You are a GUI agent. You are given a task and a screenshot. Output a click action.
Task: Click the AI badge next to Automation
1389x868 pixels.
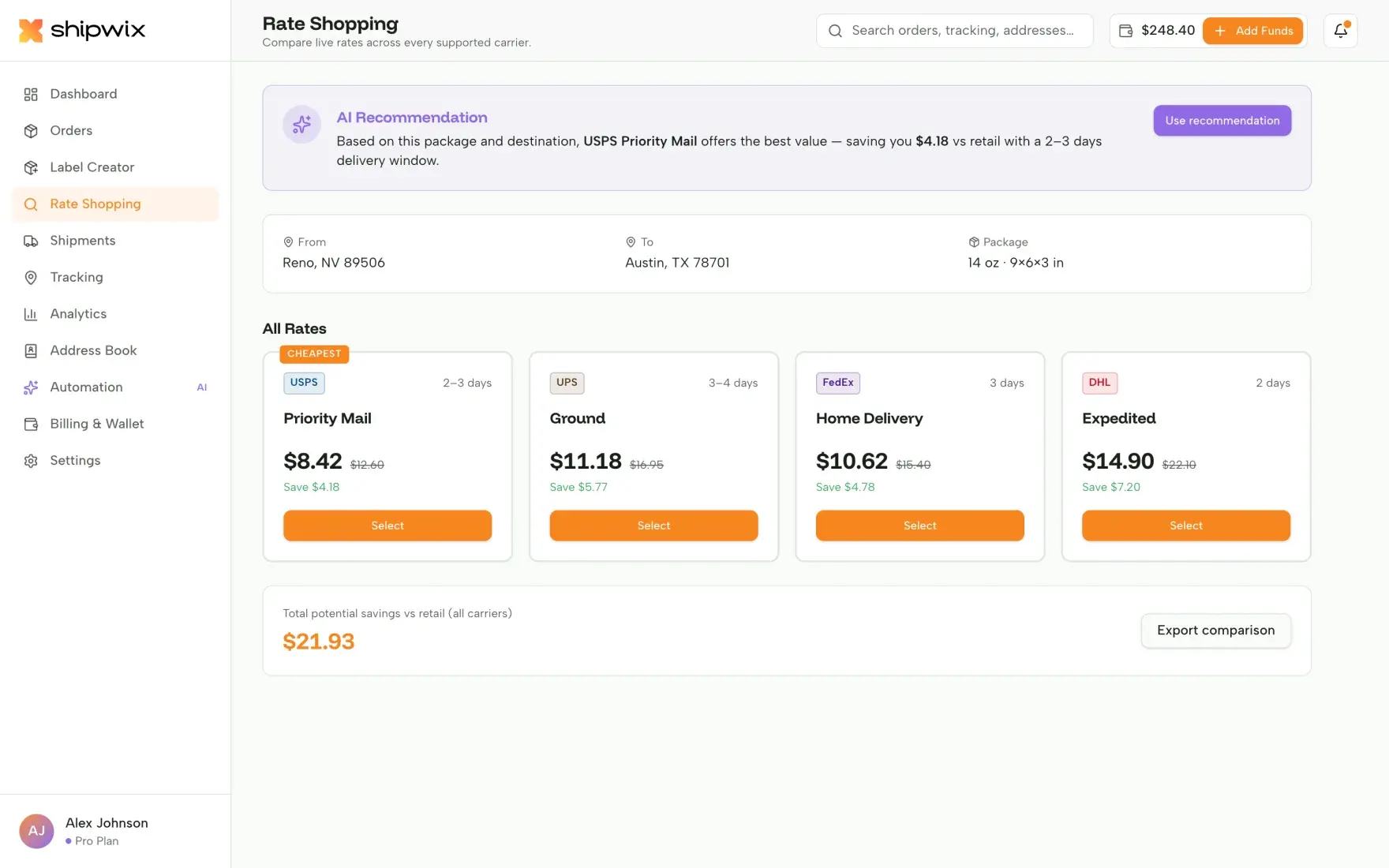coord(202,387)
